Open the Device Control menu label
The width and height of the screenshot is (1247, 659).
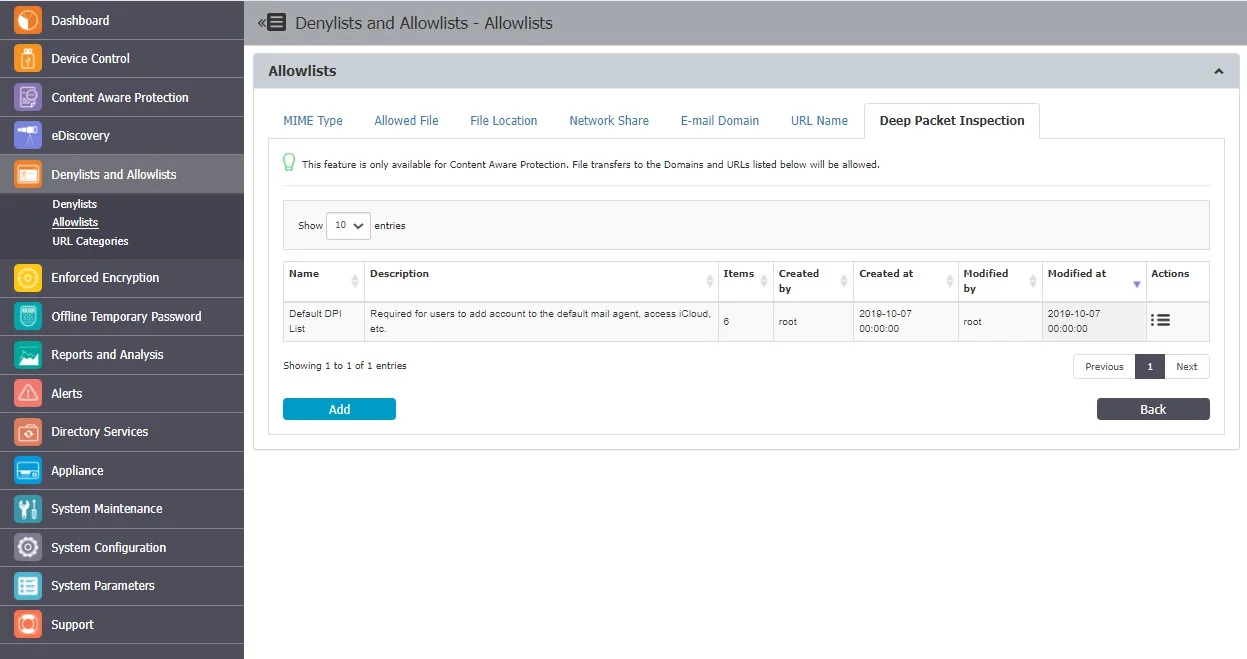(x=91, y=58)
